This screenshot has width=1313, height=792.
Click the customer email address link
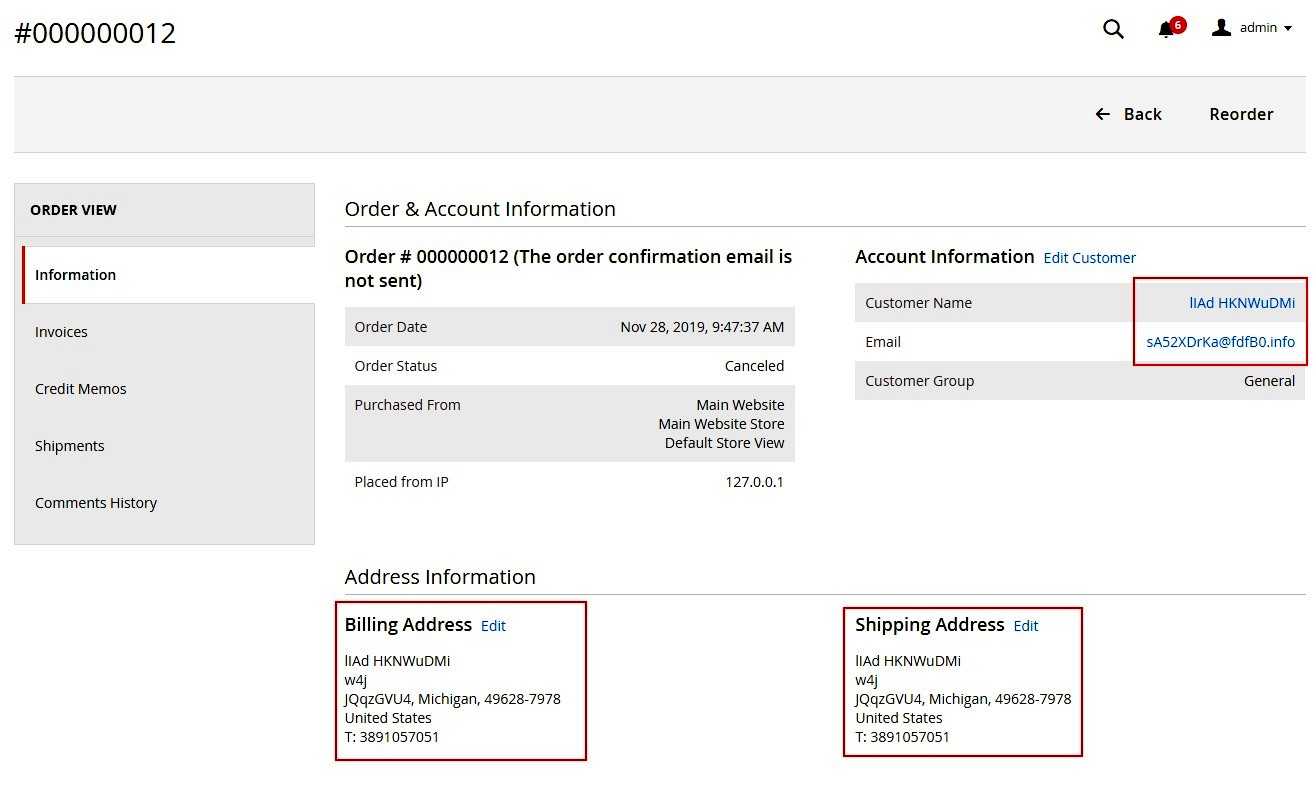1220,342
